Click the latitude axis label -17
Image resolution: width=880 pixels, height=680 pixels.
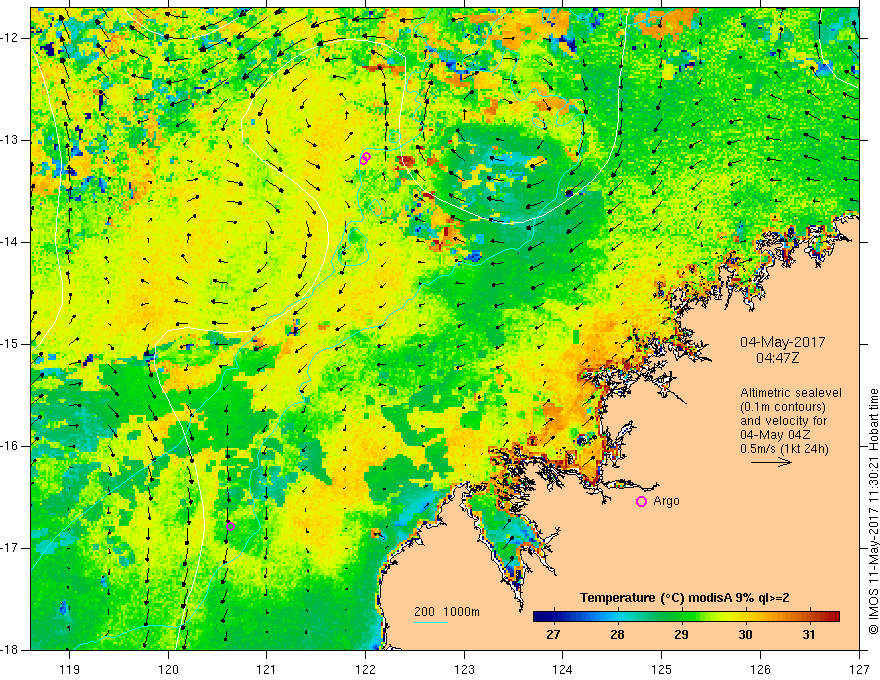click(x=11, y=548)
